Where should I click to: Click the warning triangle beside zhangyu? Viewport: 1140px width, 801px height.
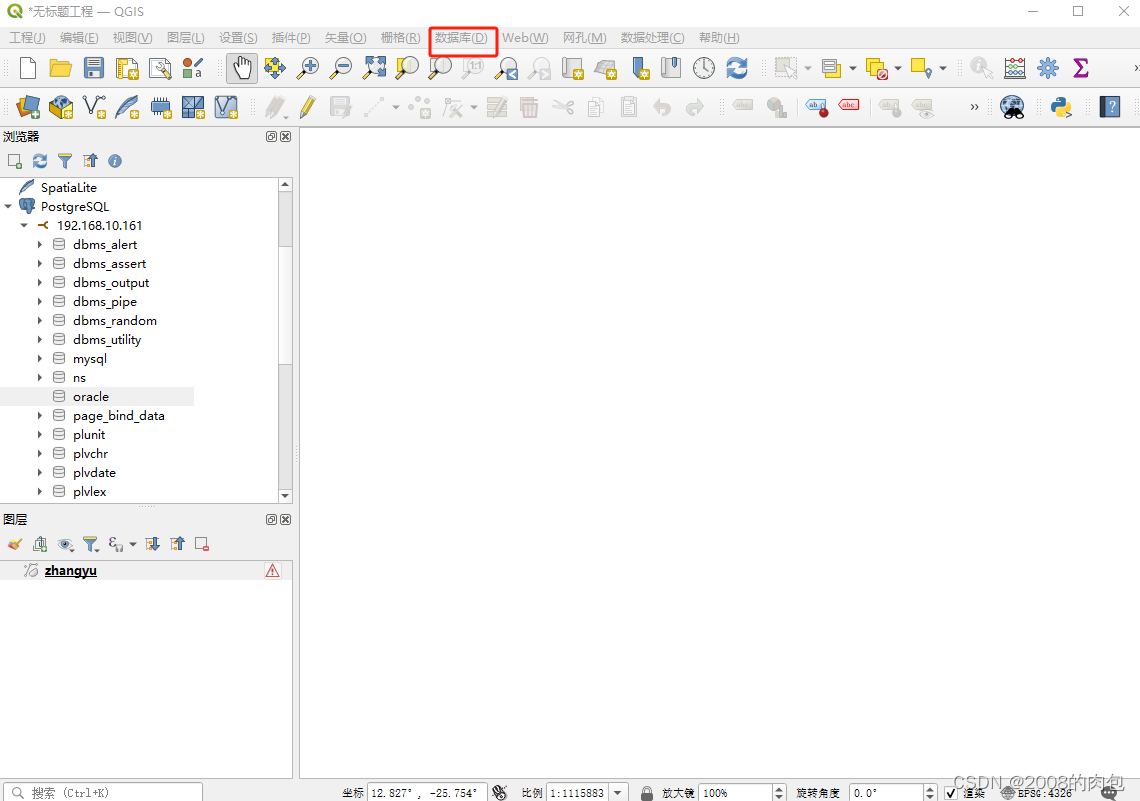coord(272,571)
